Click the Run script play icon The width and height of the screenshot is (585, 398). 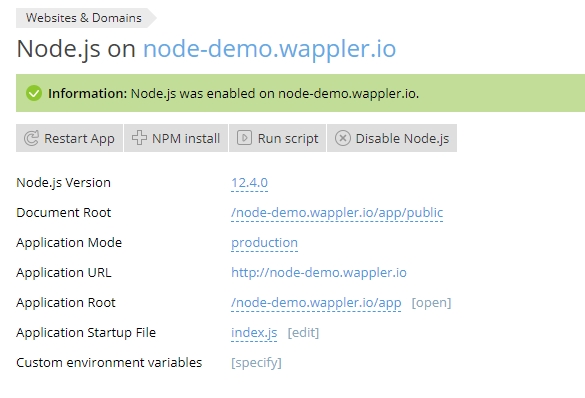(x=244, y=138)
